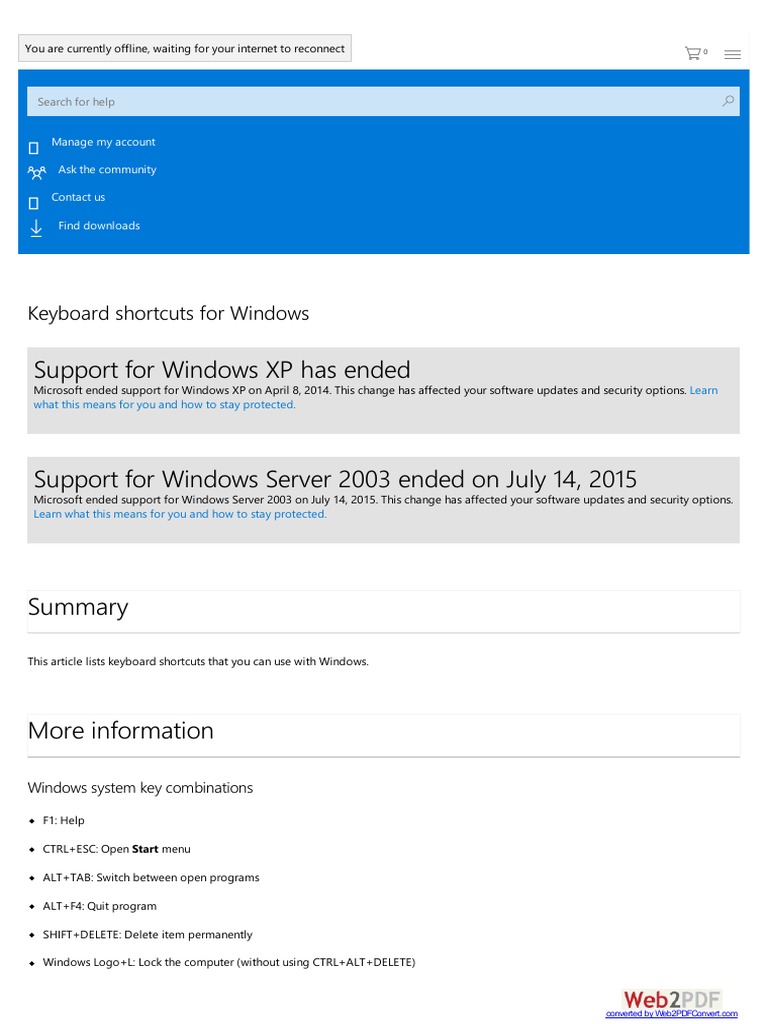
Task: Click the Summary section heading
Action: coord(78,607)
